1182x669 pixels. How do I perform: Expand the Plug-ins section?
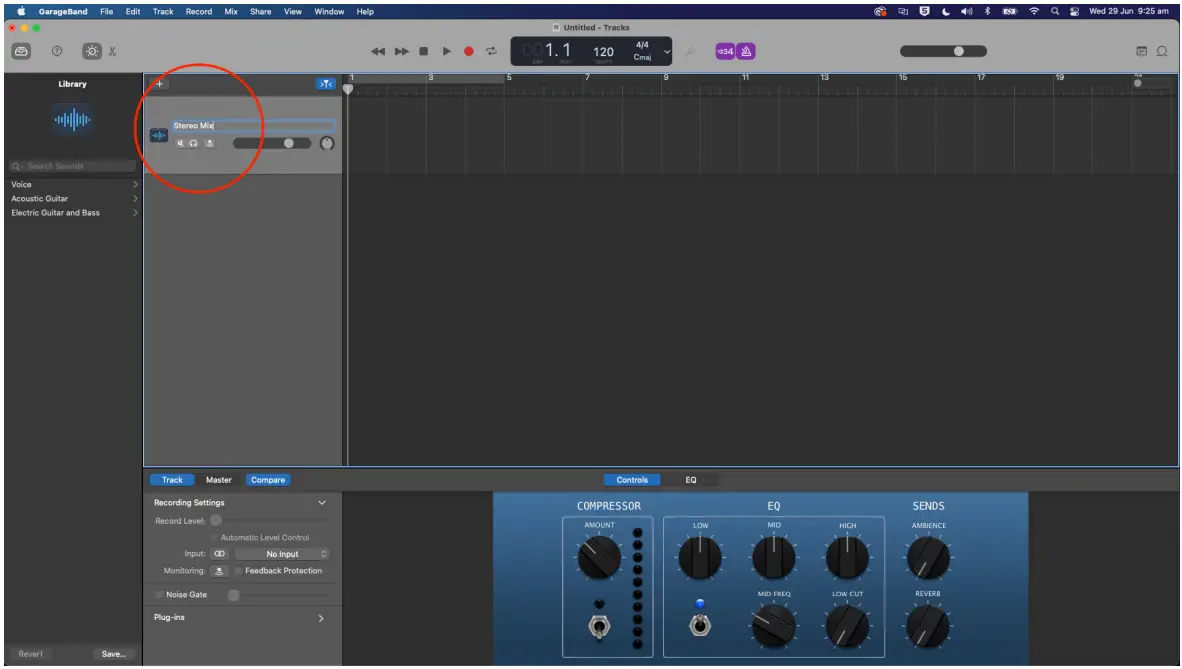point(321,618)
